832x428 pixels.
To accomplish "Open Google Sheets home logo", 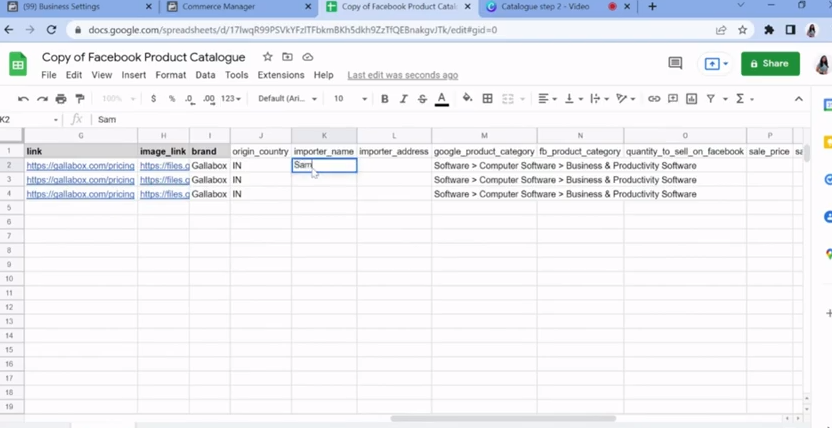I will [x=18, y=64].
